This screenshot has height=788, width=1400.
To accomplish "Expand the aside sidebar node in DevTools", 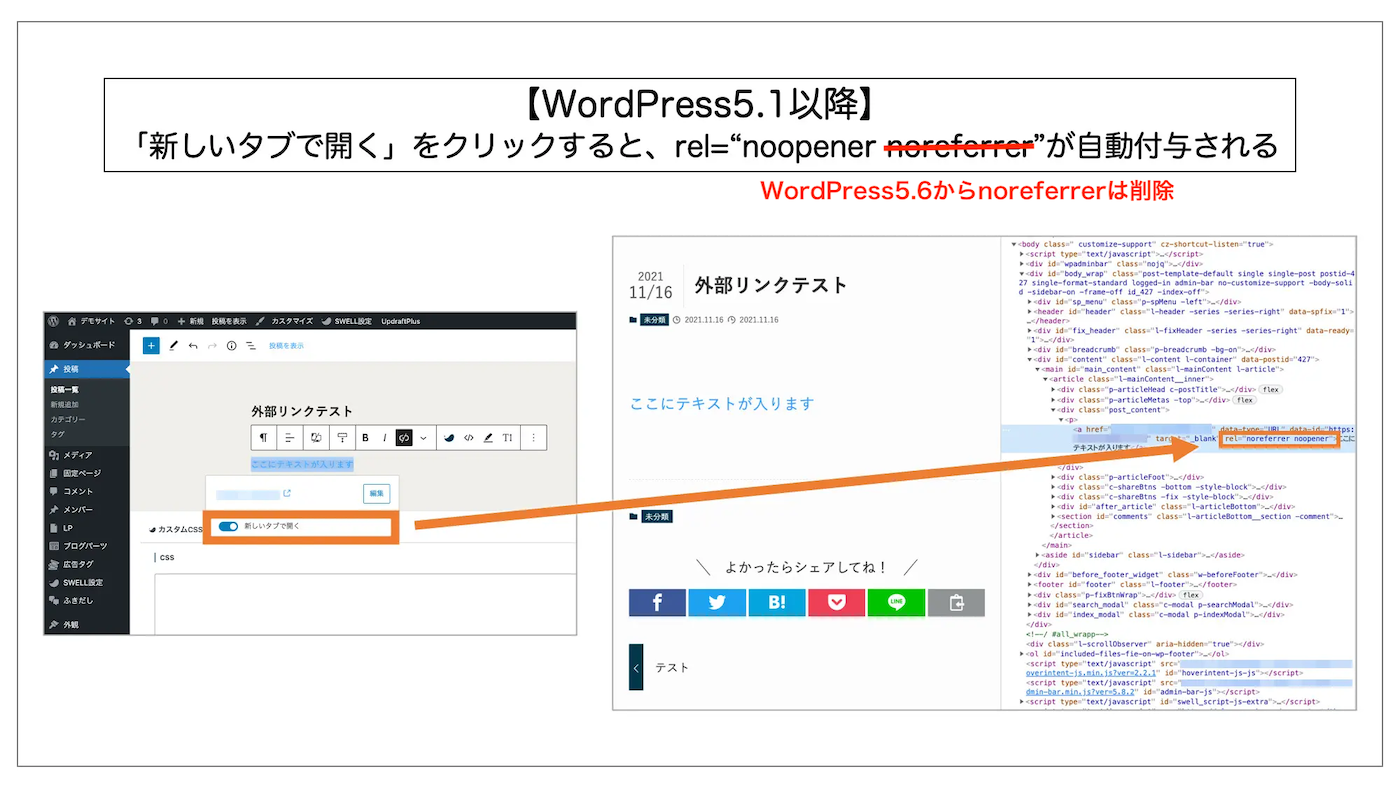I will point(1038,554).
